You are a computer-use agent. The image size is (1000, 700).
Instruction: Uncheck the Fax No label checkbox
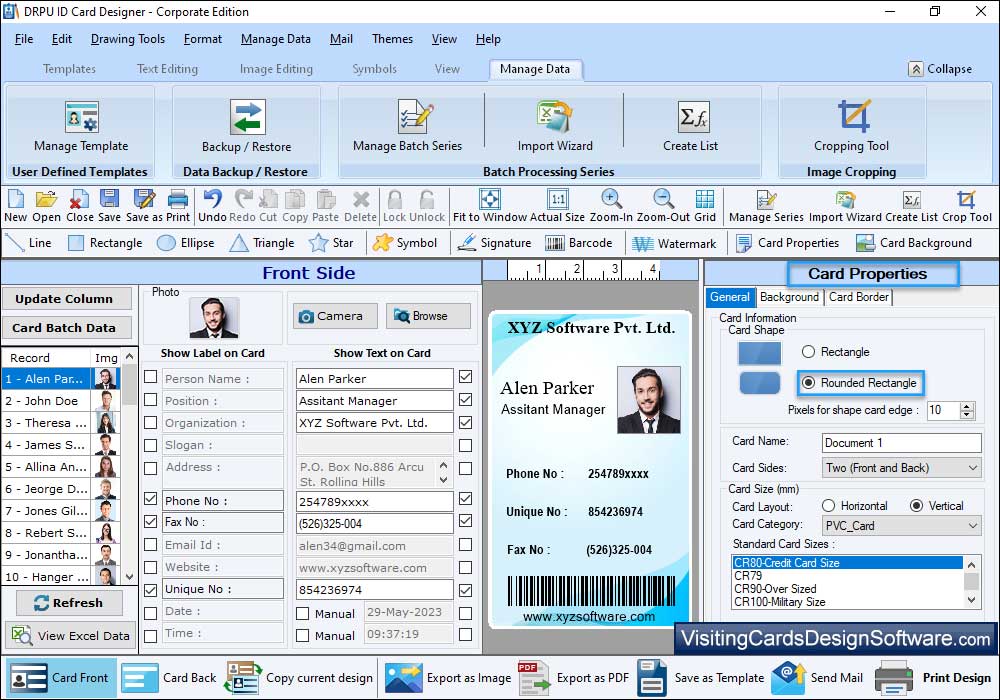[151, 521]
